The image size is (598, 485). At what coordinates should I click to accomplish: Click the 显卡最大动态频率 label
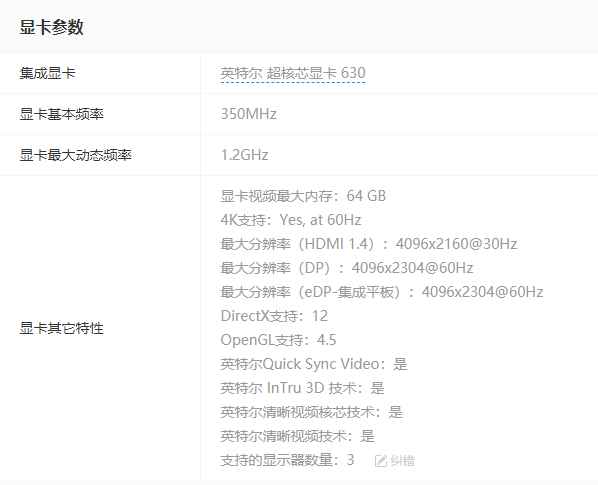76,156
